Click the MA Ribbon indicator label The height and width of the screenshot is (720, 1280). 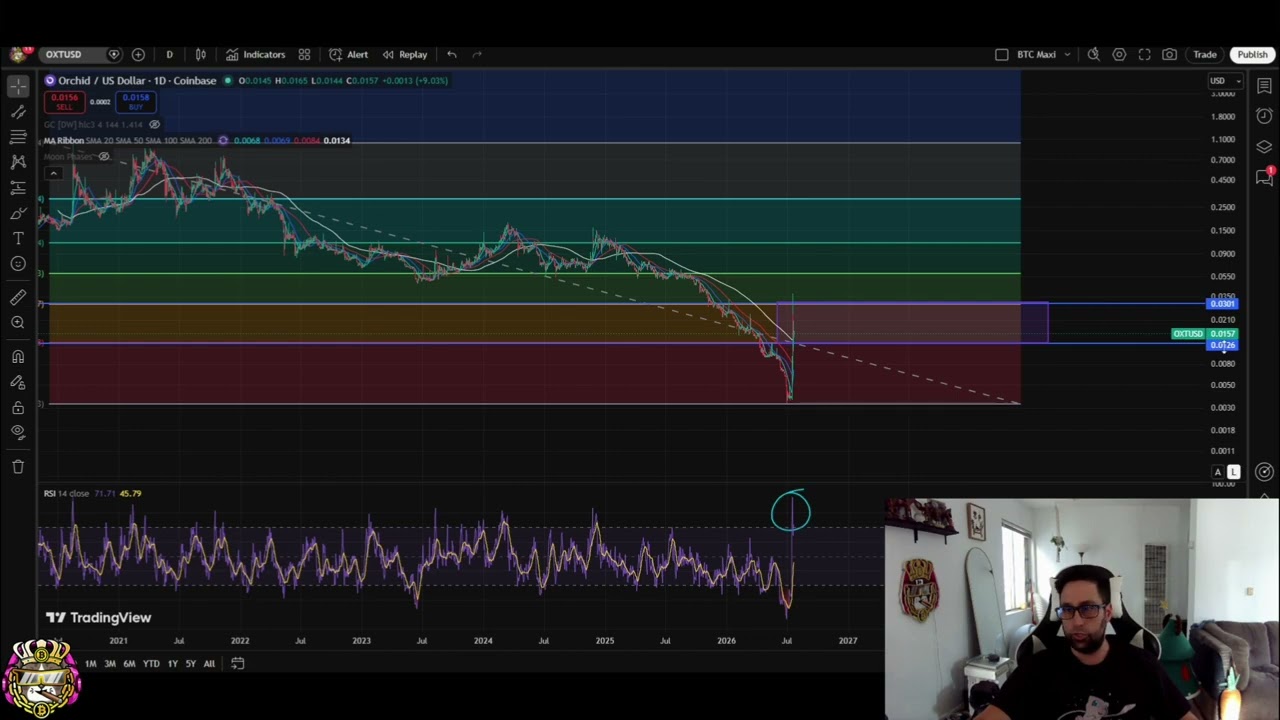coord(62,140)
